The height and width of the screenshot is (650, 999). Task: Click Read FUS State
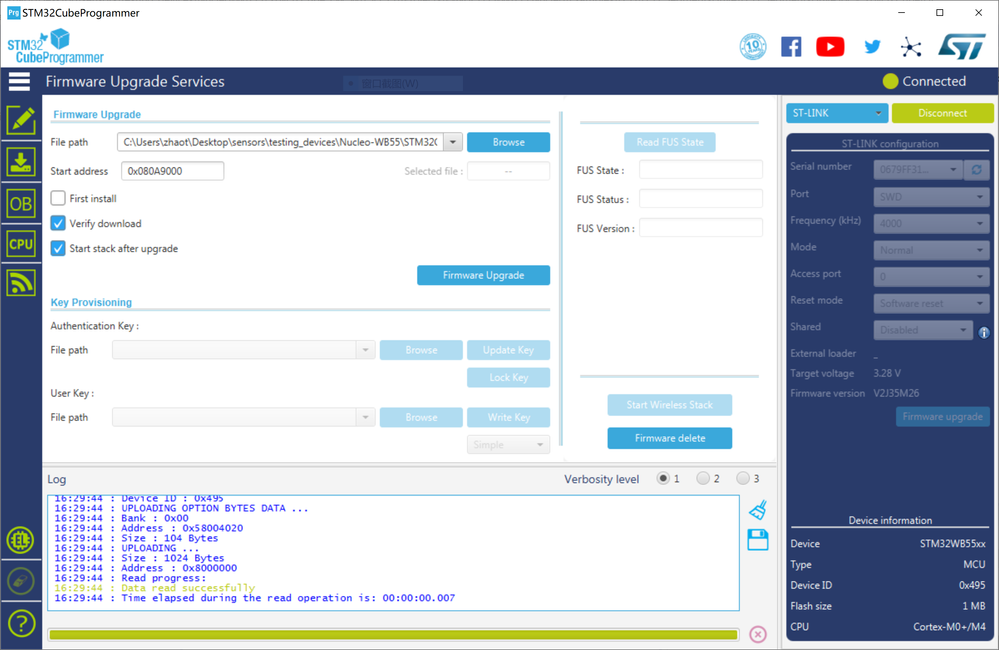[x=670, y=142]
